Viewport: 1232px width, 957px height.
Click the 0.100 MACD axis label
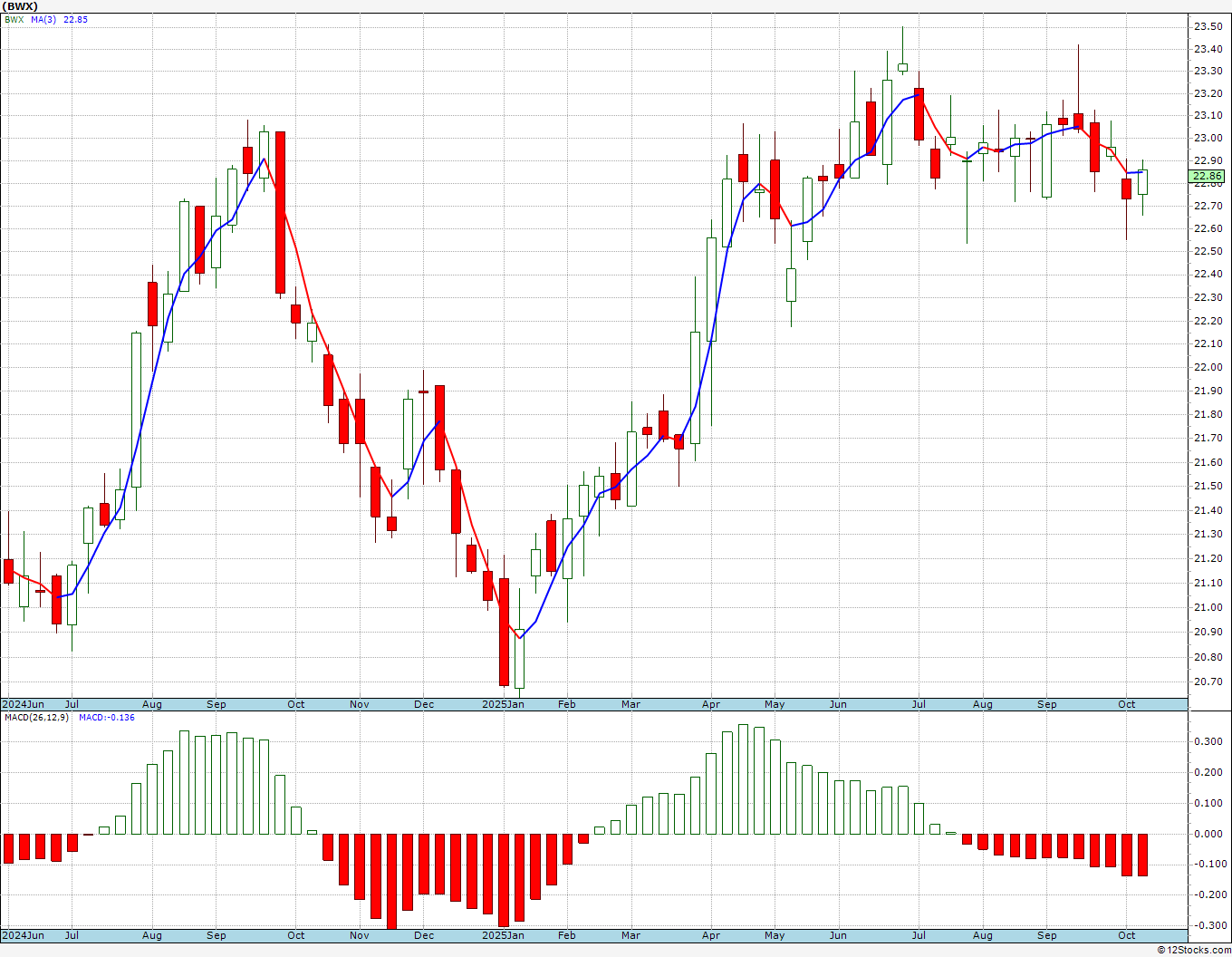(x=1209, y=803)
